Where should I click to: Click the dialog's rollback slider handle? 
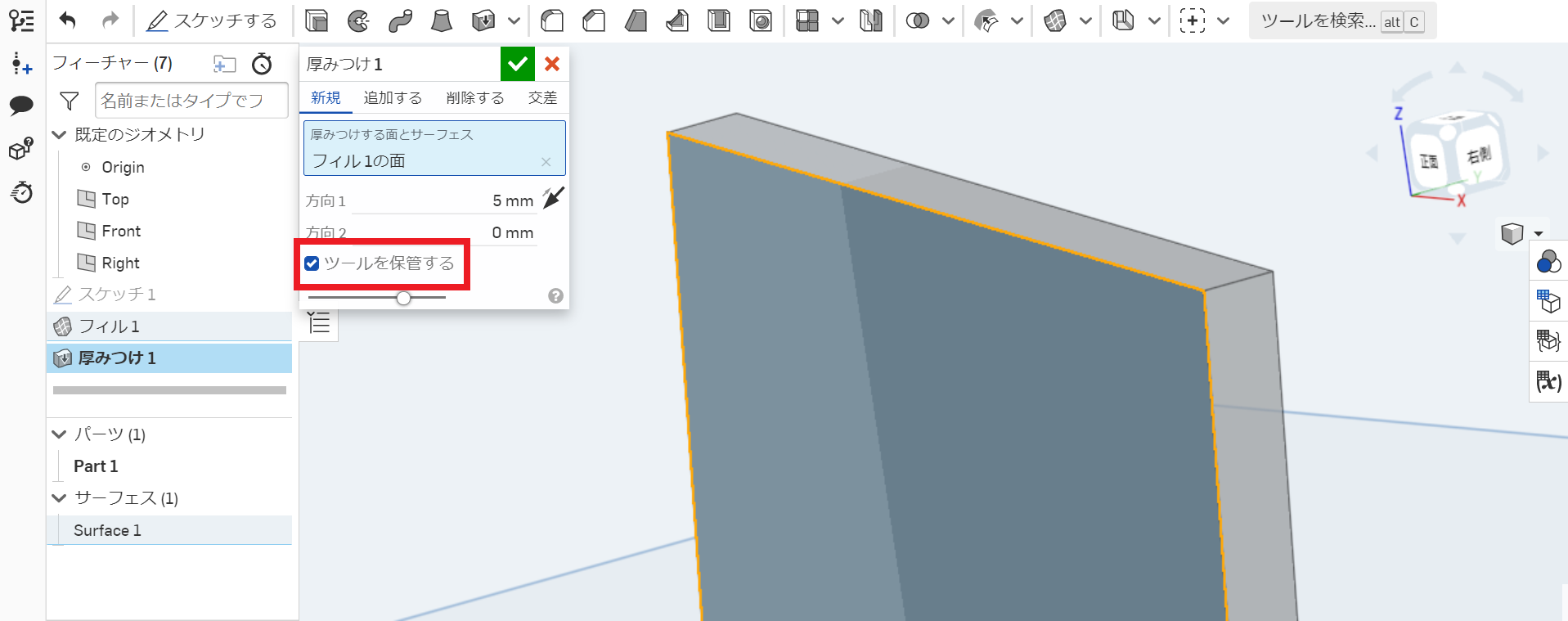click(403, 298)
